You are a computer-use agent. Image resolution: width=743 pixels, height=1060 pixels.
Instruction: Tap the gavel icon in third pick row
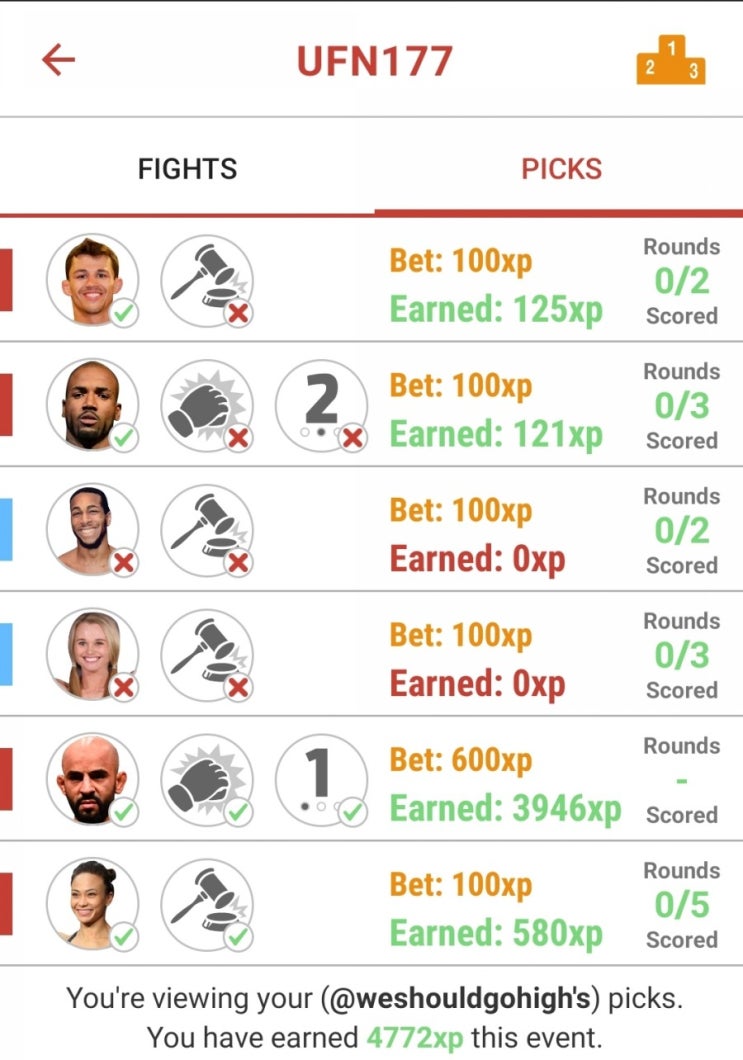(207, 531)
